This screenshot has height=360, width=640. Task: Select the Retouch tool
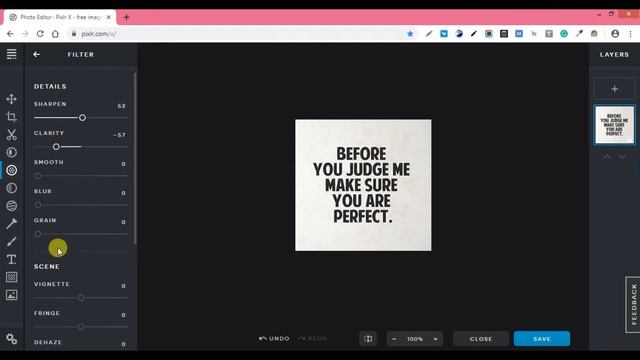click(11, 224)
